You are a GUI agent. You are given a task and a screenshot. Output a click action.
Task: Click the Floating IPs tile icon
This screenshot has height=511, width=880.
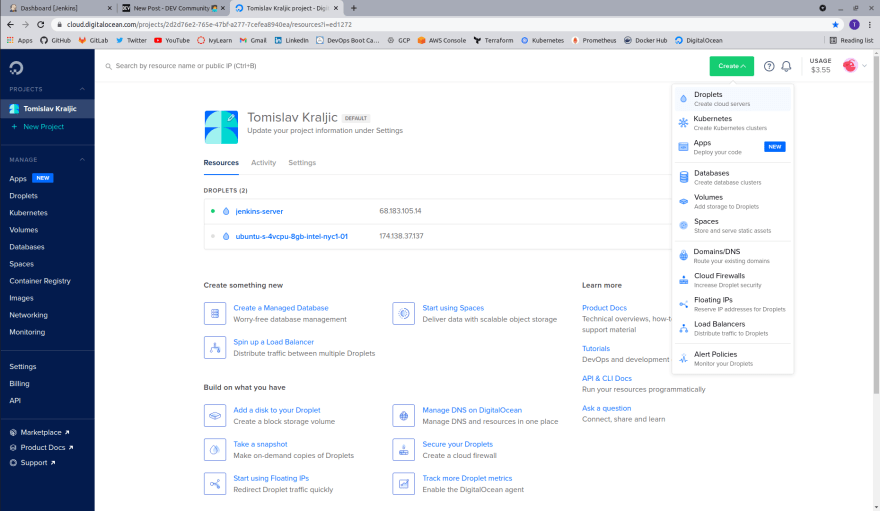(x=215, y=484)
